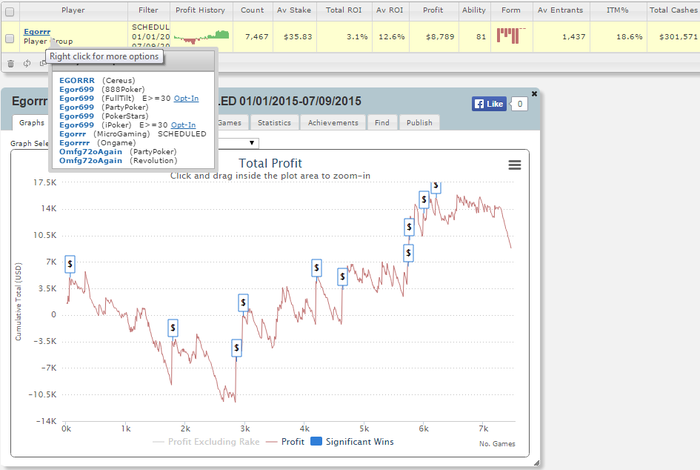Sort by the Av Entrants column header
Viewport: 700px width, 470px height.
point(560,10)
